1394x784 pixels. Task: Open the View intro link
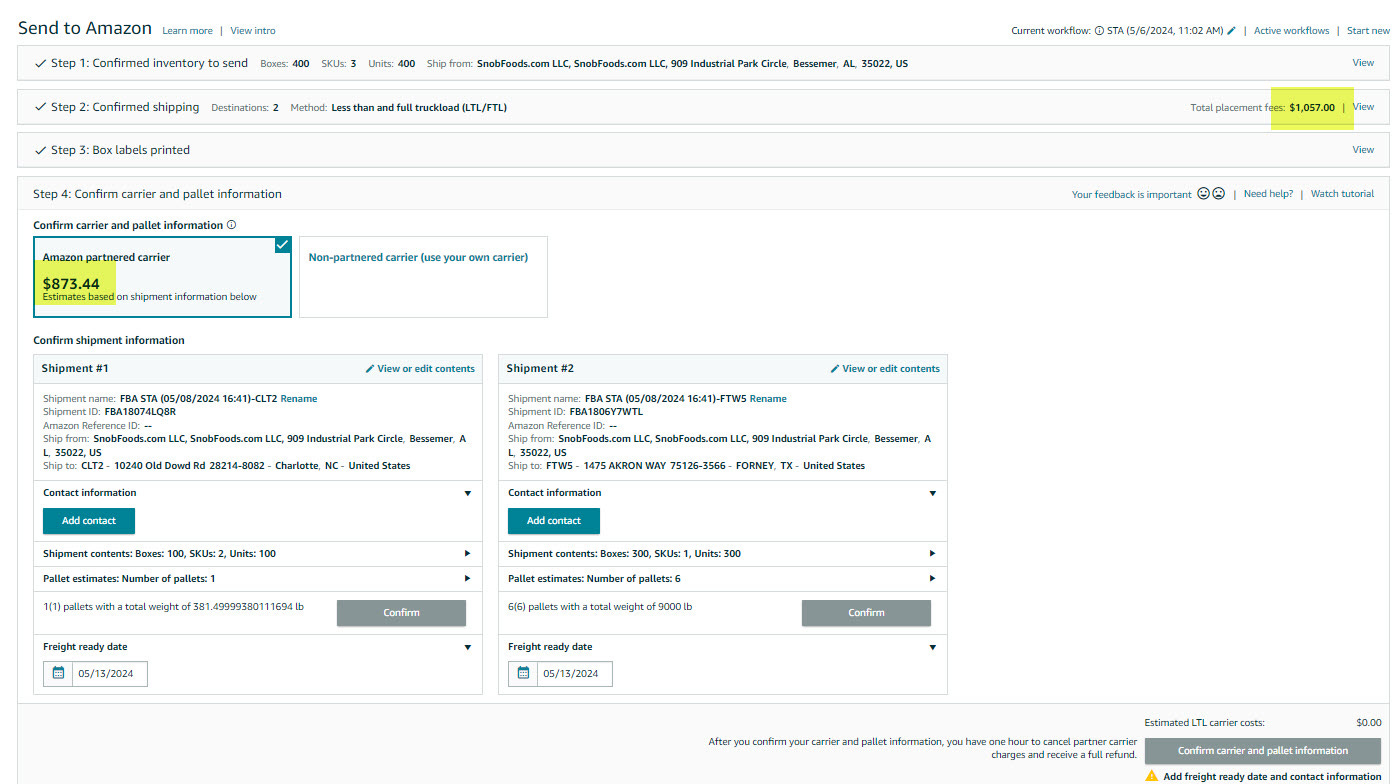(253, 31)
